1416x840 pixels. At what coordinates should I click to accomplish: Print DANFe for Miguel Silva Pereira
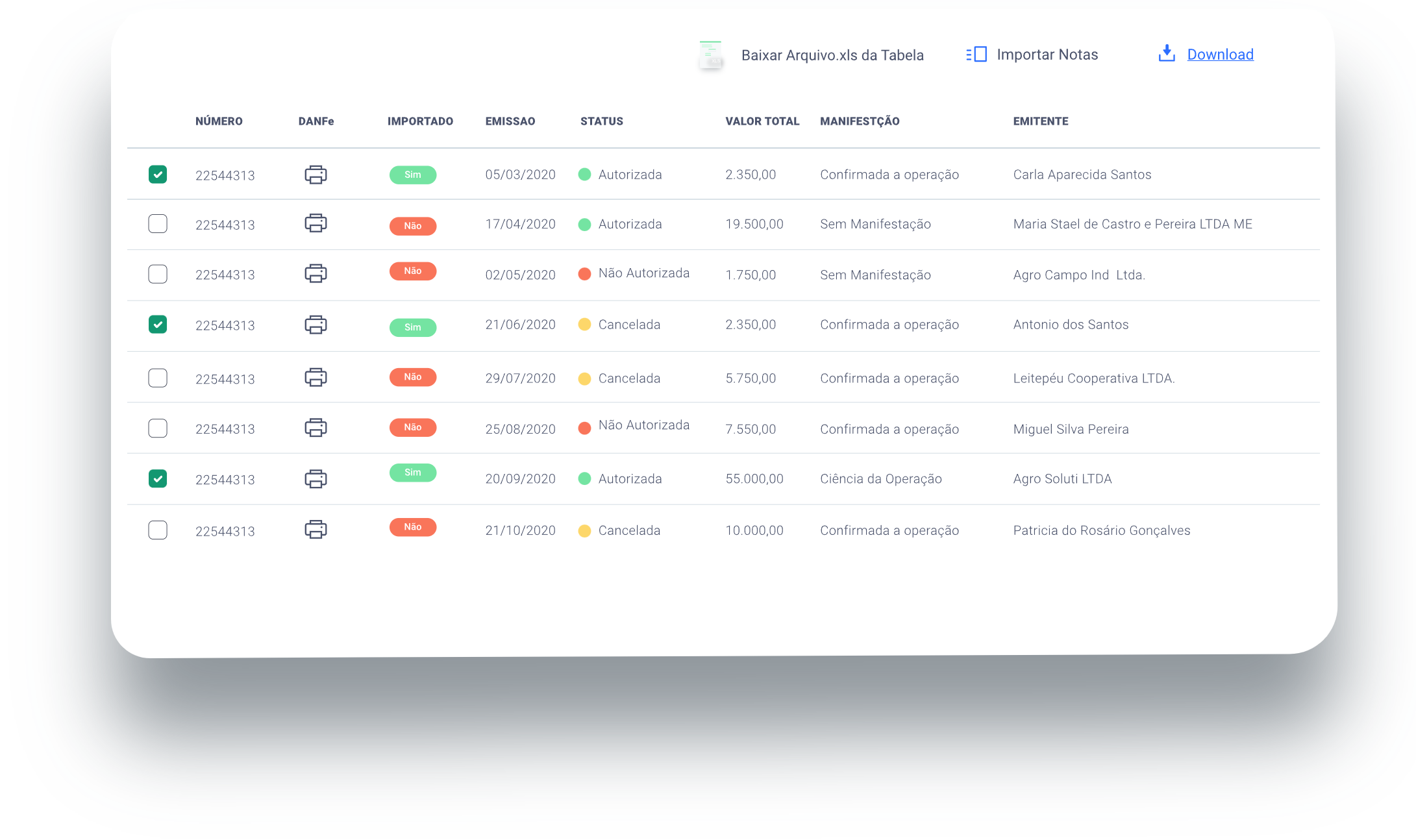(x=316, y=428)
